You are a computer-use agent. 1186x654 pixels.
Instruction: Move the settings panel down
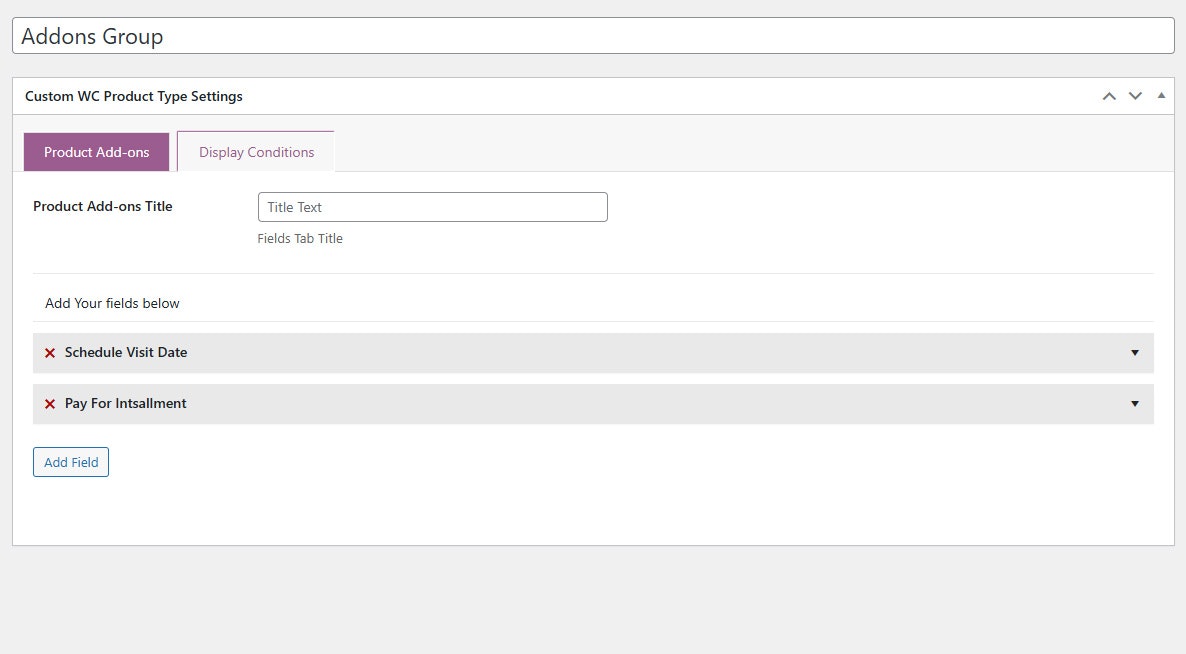click(x=1135, y=96)
